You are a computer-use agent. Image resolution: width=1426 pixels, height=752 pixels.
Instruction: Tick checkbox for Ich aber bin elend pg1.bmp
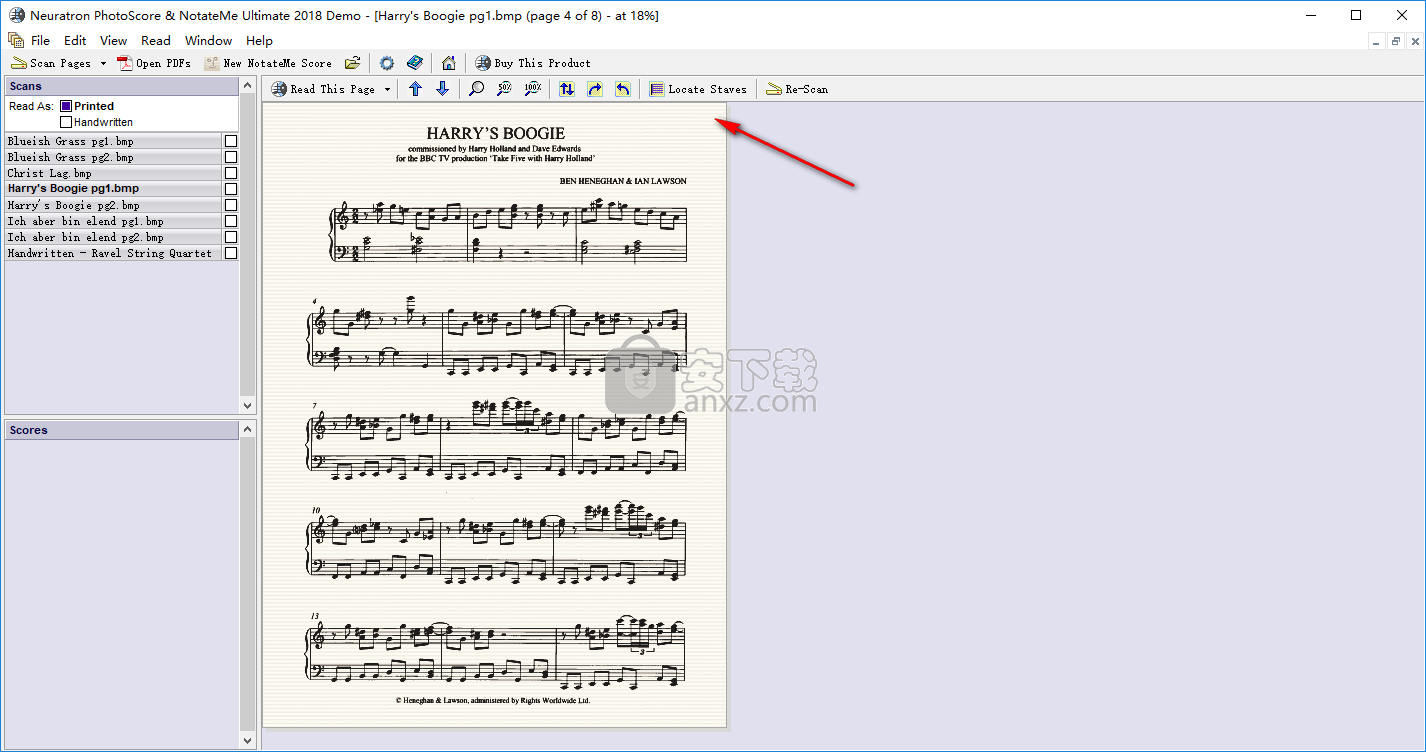tap(231, 221)
